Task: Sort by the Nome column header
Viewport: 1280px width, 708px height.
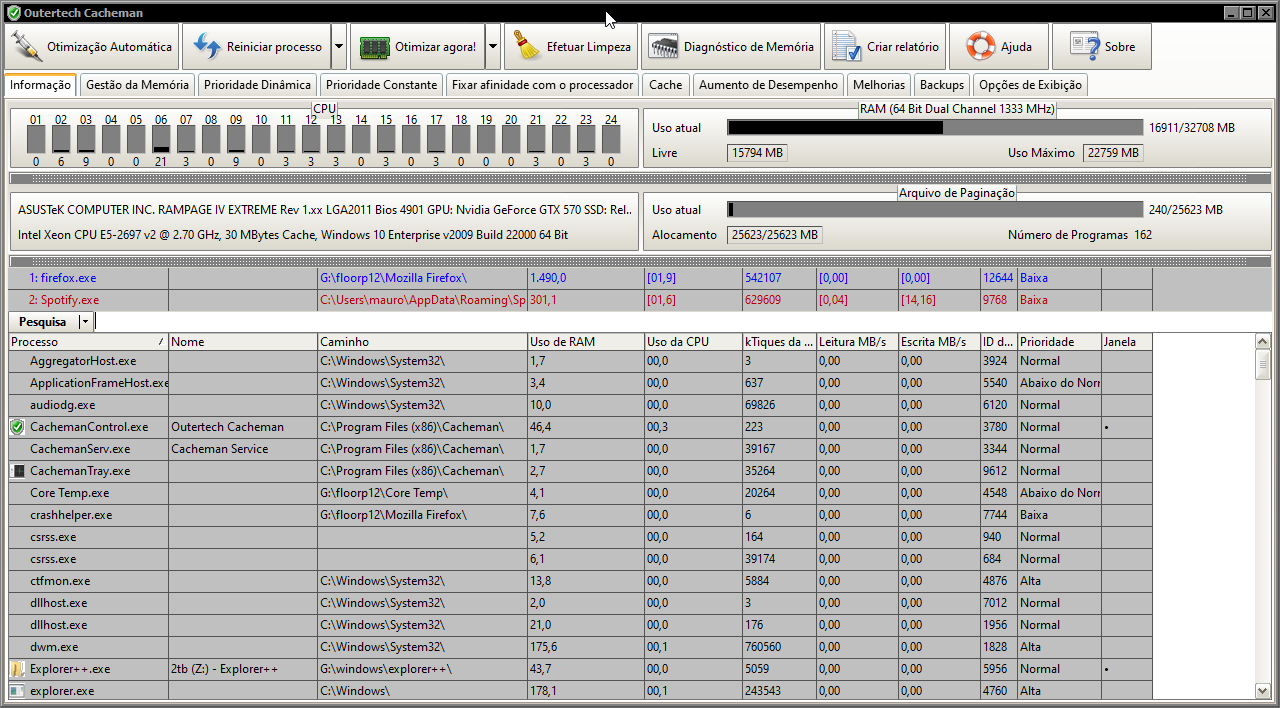Action: (243, 342)
